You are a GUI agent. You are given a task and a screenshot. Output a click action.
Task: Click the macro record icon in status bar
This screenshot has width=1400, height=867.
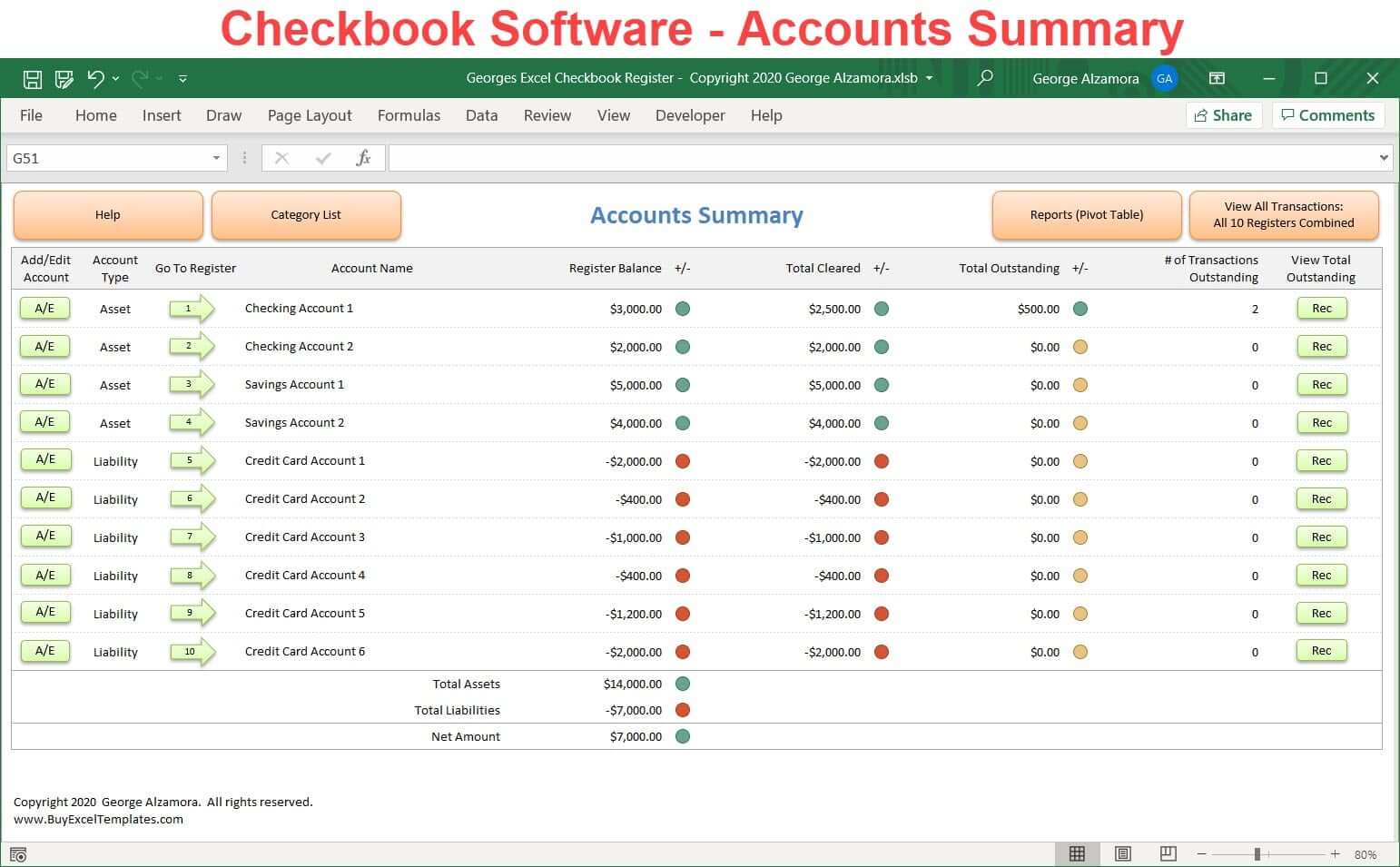click(18, 854)
